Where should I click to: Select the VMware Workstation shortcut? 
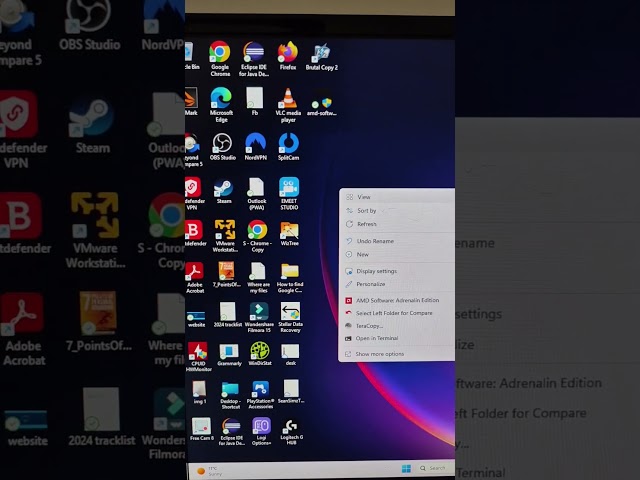225,236
